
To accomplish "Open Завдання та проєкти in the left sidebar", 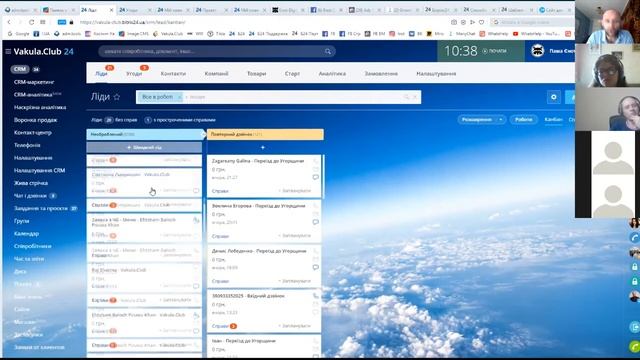I will (40, 208).
